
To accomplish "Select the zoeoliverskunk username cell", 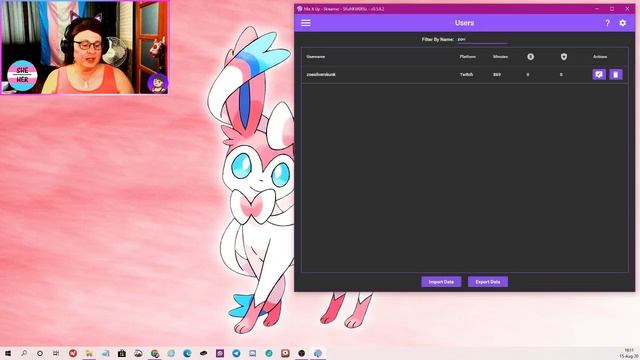I will pyautogui.click(x=321, y=75).
